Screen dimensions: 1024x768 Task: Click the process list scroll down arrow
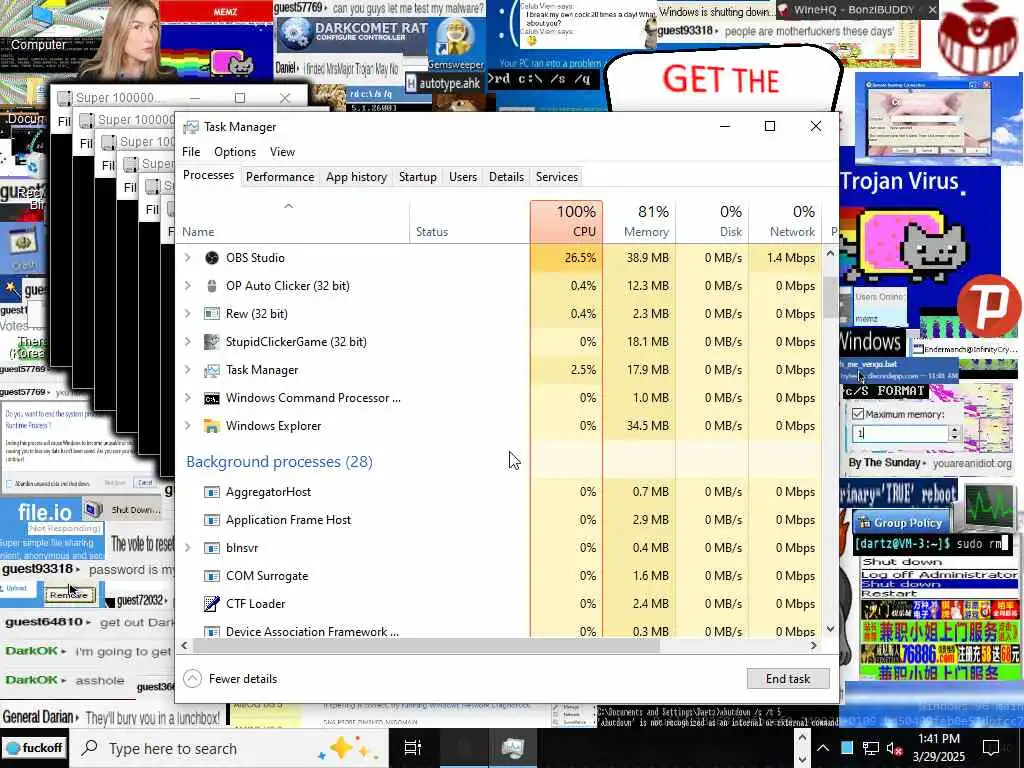tap(830, 629)
